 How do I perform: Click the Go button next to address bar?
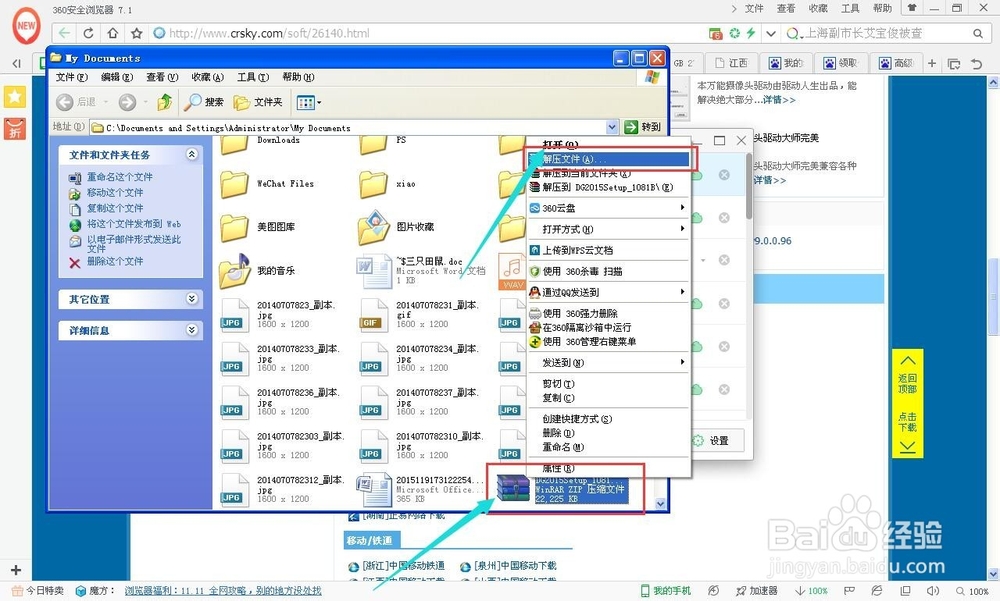pyautogui.click(x=643, y=127)
